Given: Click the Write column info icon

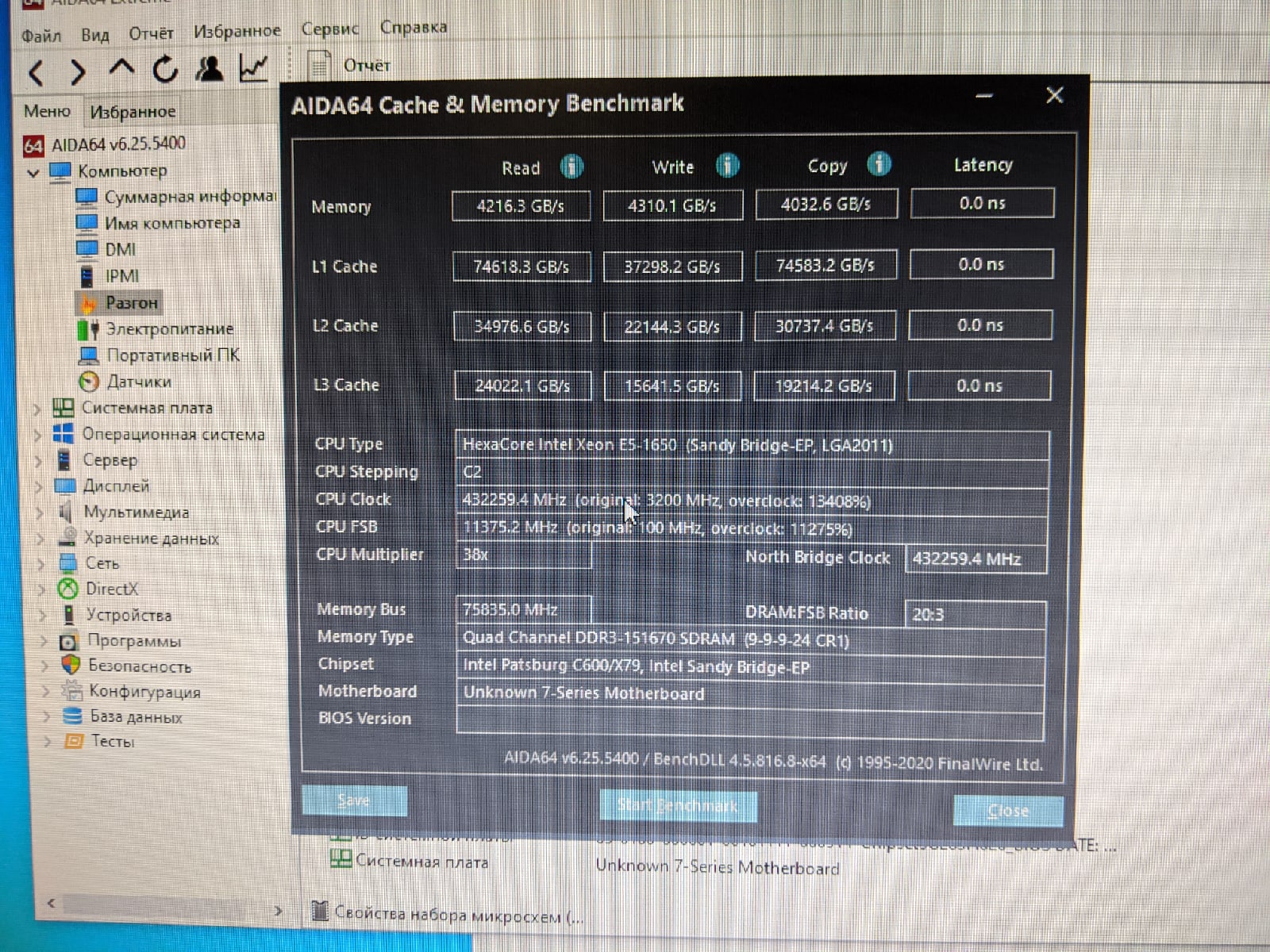Looking at the screenshot, I should [727, 165].
